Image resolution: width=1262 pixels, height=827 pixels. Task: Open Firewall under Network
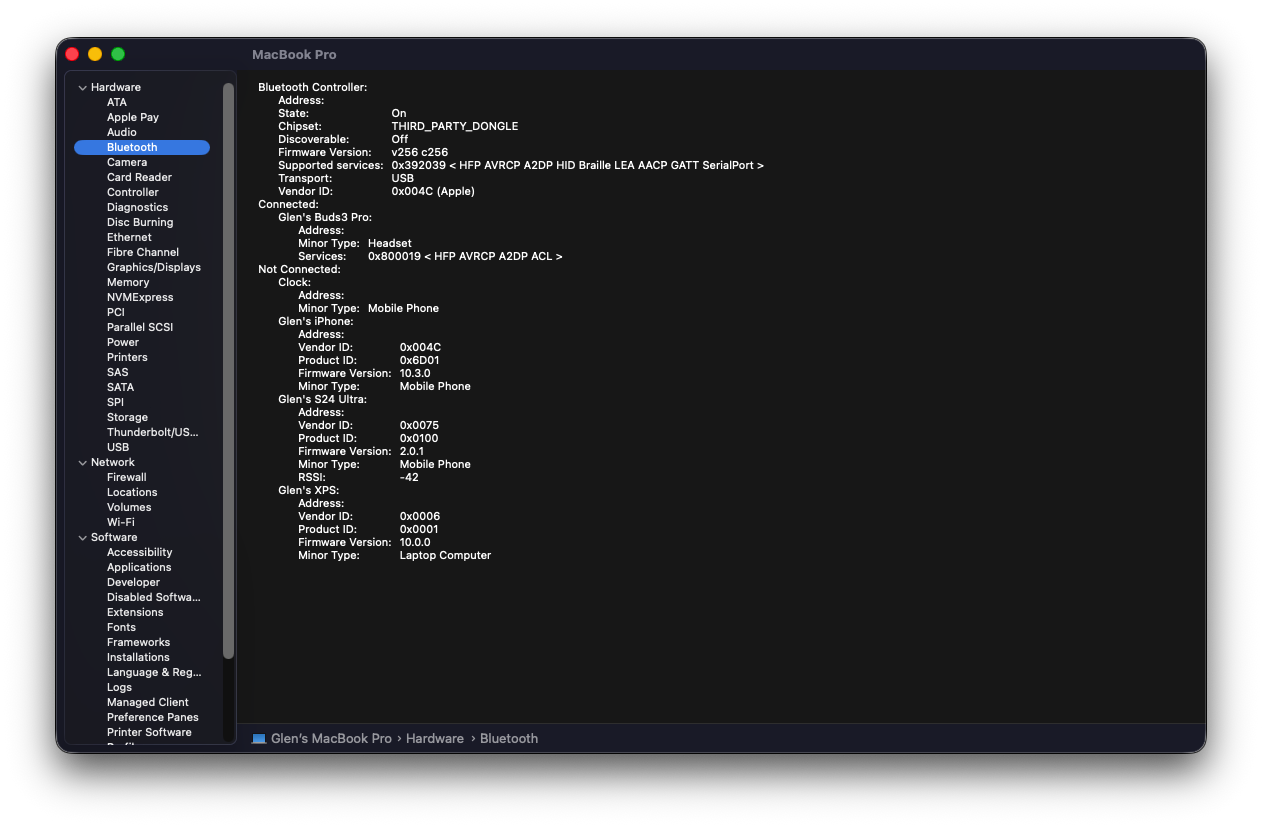tap(127, 477)
